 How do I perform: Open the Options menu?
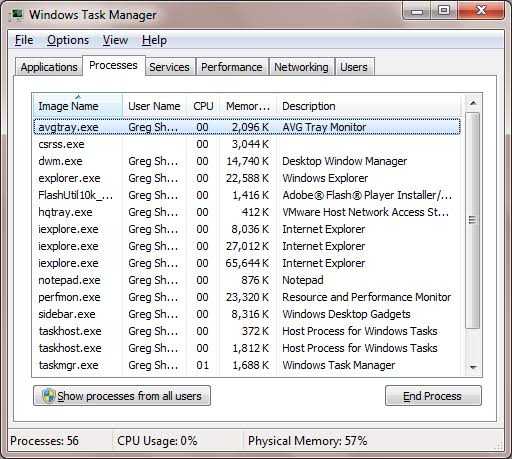coord(68,40)
